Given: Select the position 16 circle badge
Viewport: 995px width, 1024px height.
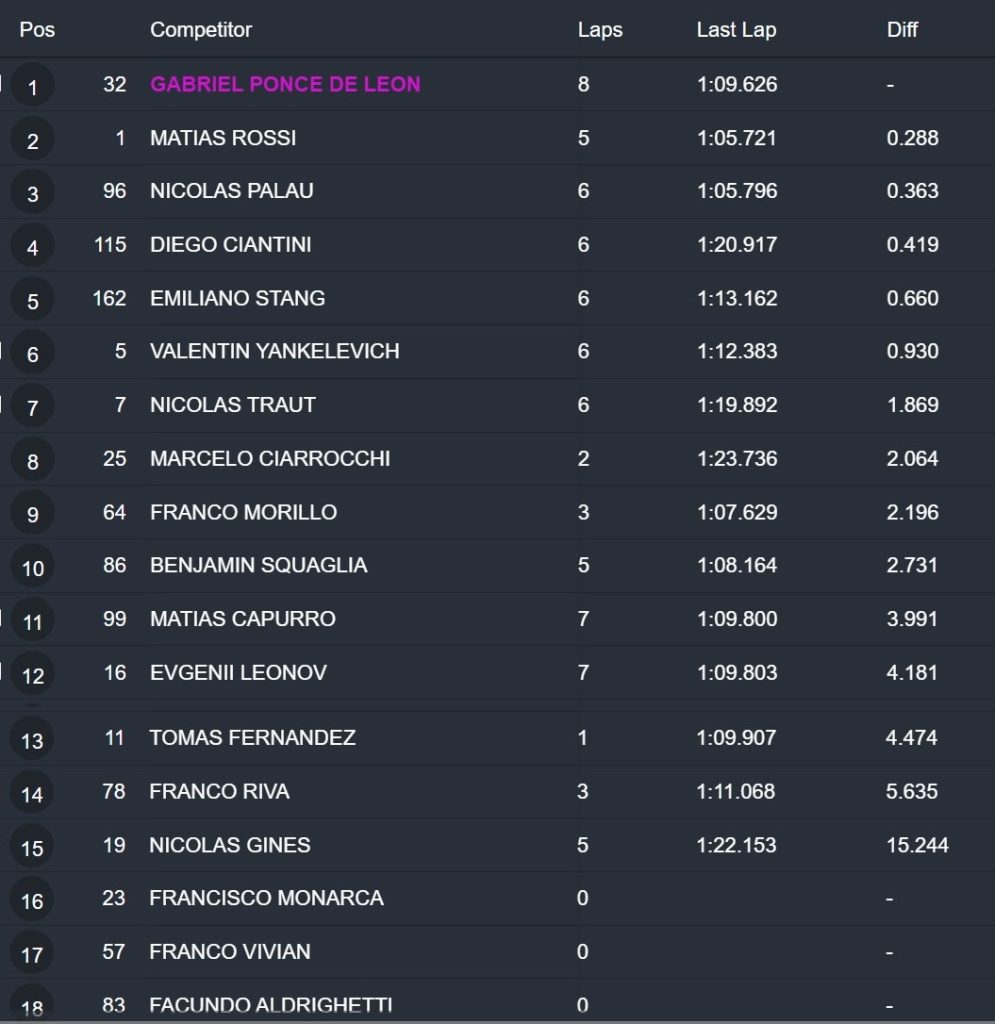Looking at the screenshot, I should pos(32,901).
